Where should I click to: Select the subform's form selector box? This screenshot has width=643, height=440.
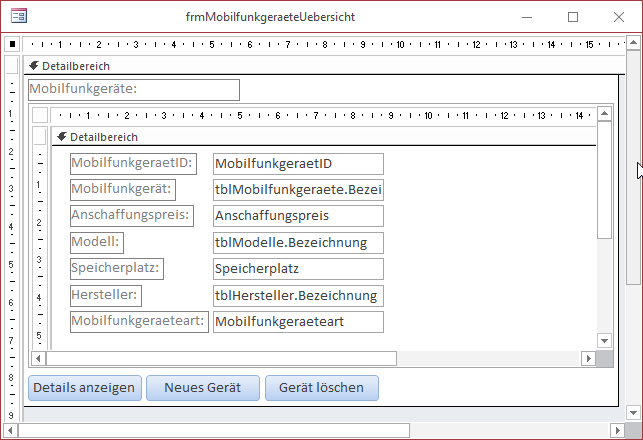[x=40, y=115]
